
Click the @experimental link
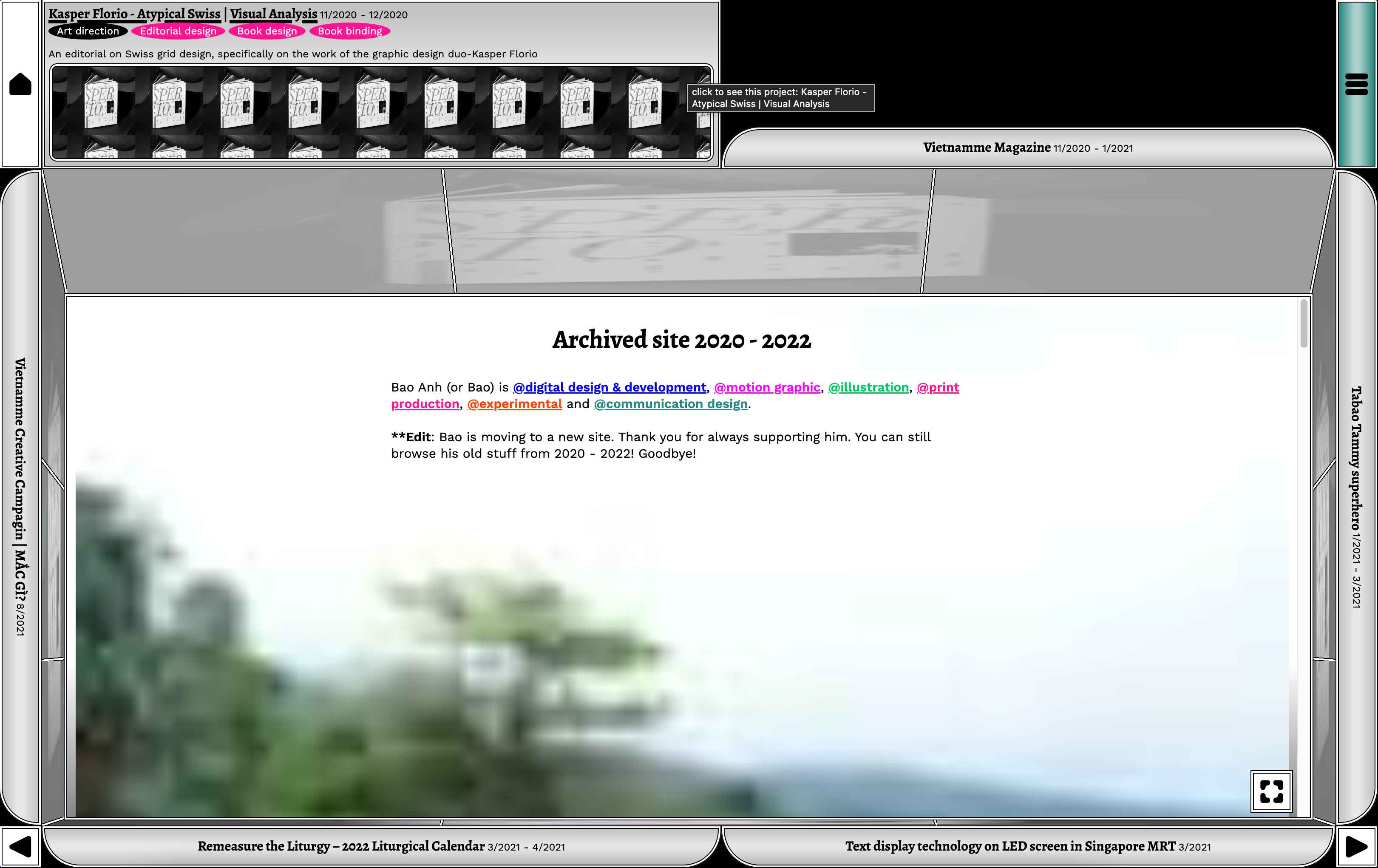(x=514, y=404)
